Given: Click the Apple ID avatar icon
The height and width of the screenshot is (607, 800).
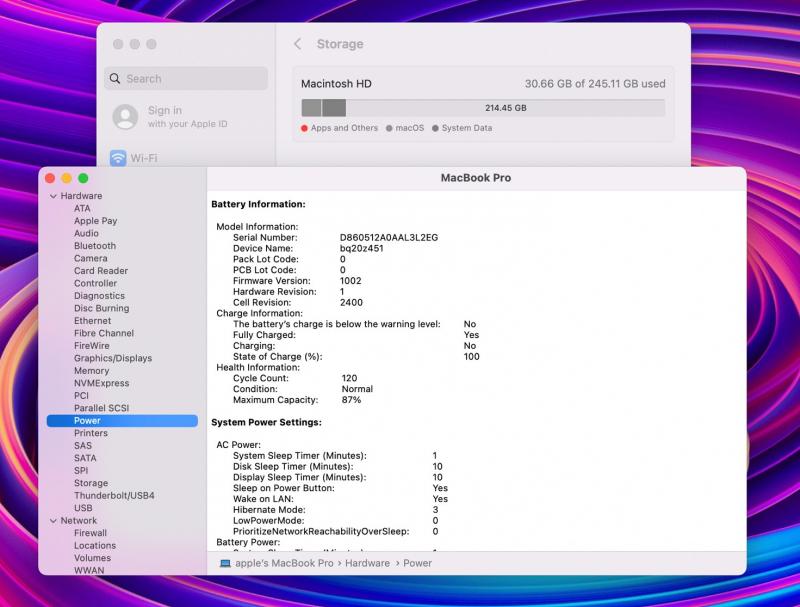Looking at the screenshot, I should click(x=126, y=117).
